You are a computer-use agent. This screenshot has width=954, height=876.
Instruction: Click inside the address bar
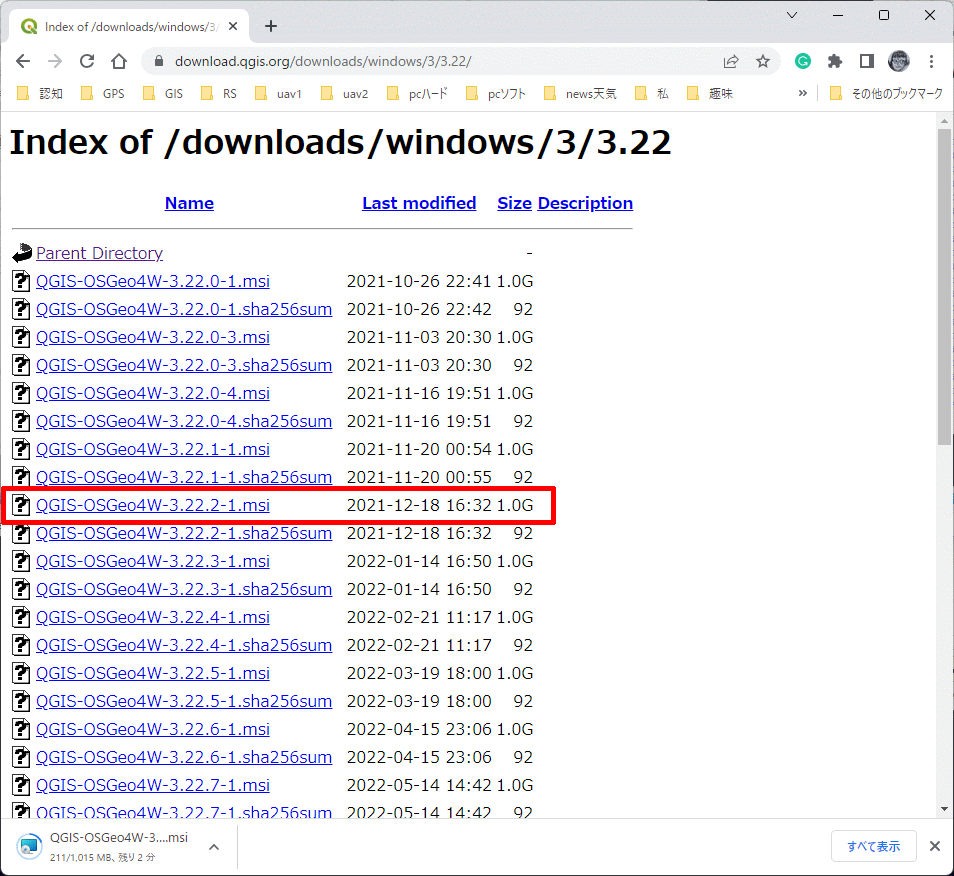point(400,60)
